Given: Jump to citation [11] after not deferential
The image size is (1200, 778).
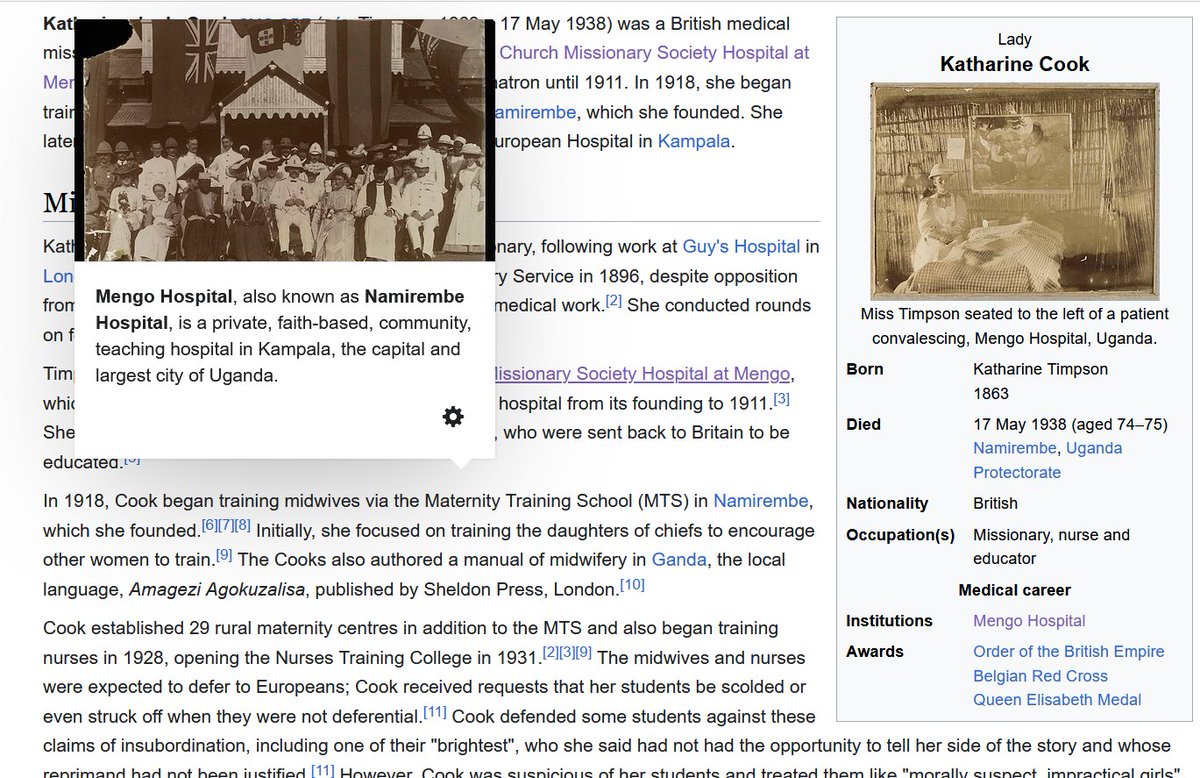Looking at the screenshot, I should pyautogui.click(x=434, y=712).
